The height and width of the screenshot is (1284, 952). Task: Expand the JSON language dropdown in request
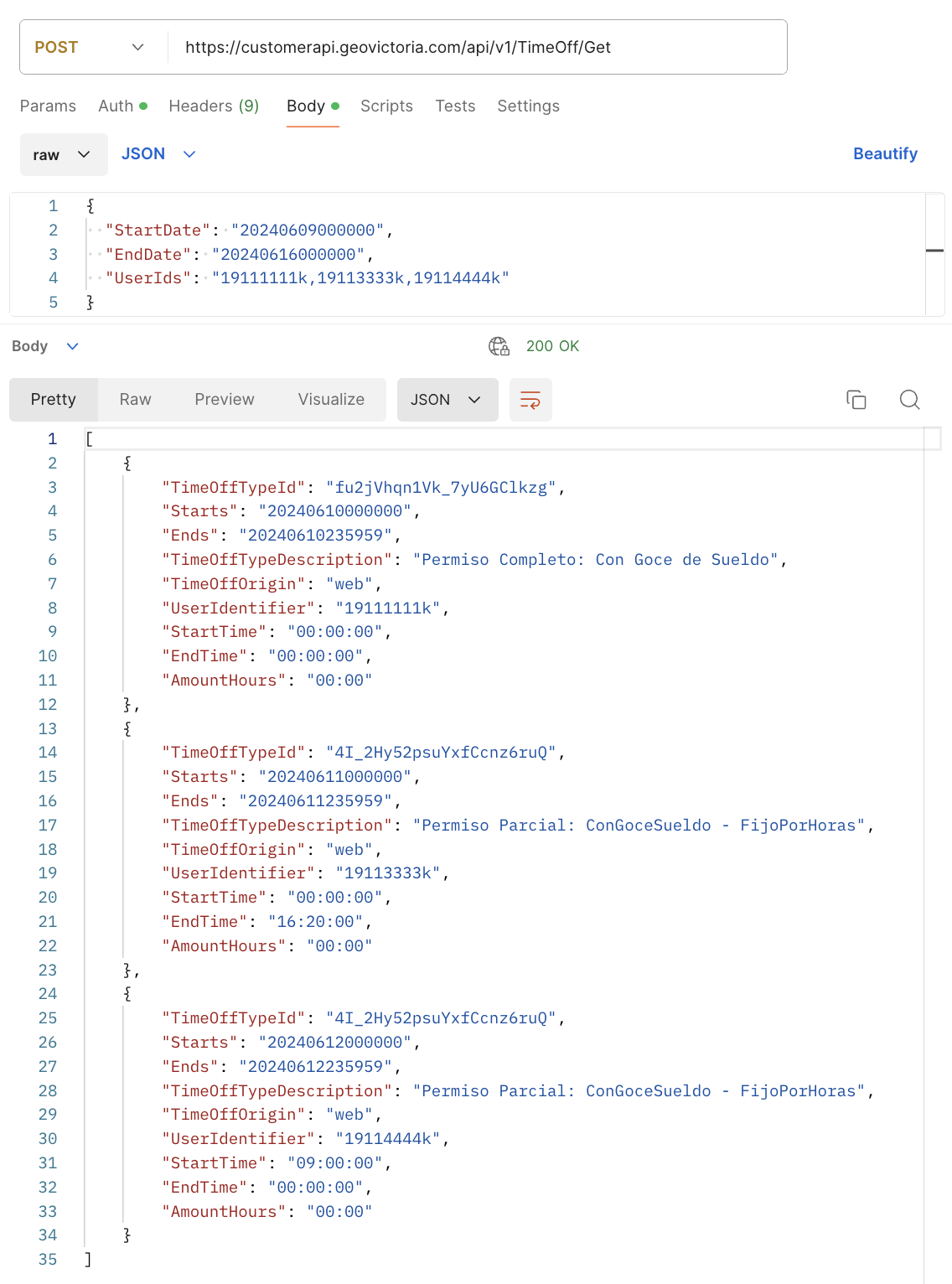click(158, 154)
